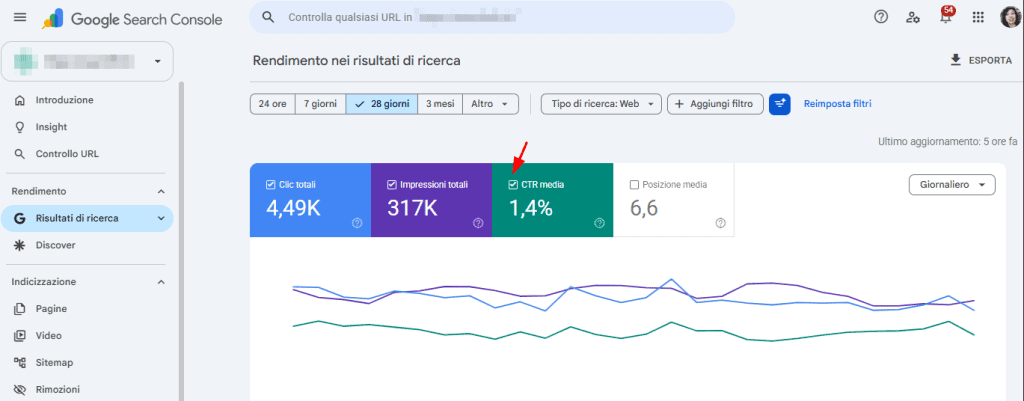The width and height of the screenshot is (1024, 401).
Task: Click help icon on Clic totali card
Action: pyautogui.click(x=357, y=223)
